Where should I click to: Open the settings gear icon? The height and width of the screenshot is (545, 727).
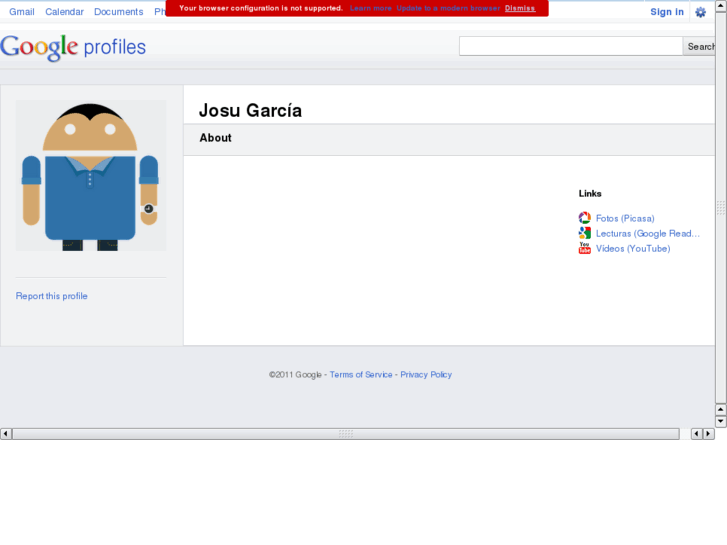tap(701, 12)
